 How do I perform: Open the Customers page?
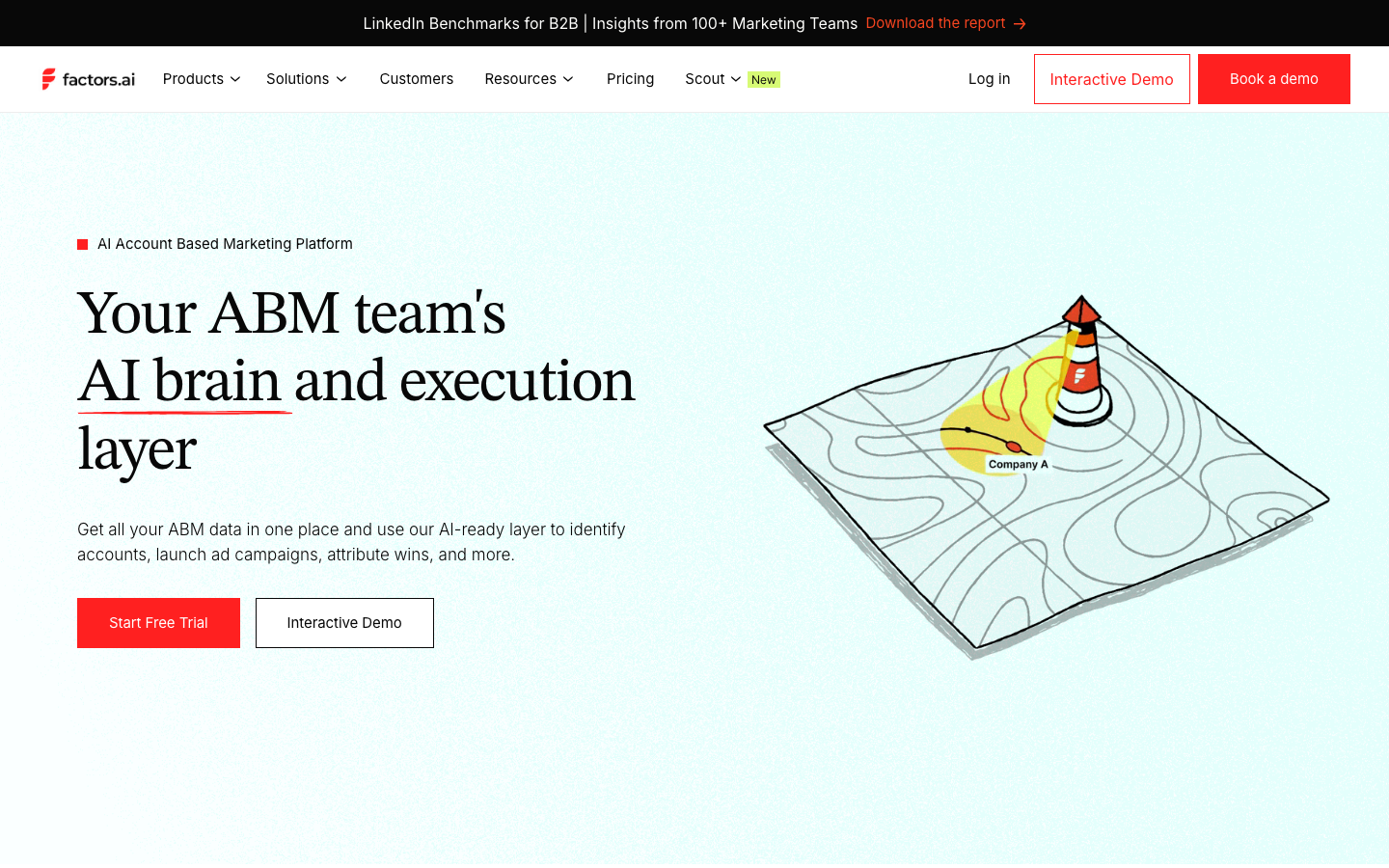416,79
